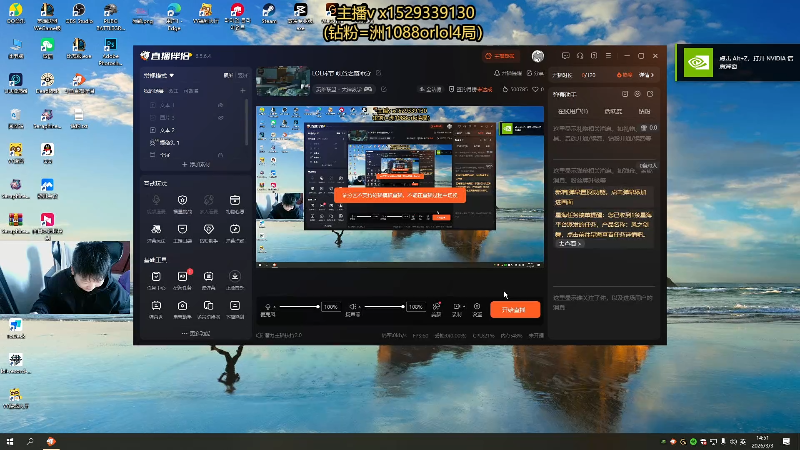Switch to portrait (竖屏) orientation toggle
800x450 pixels.
(242, 76)
